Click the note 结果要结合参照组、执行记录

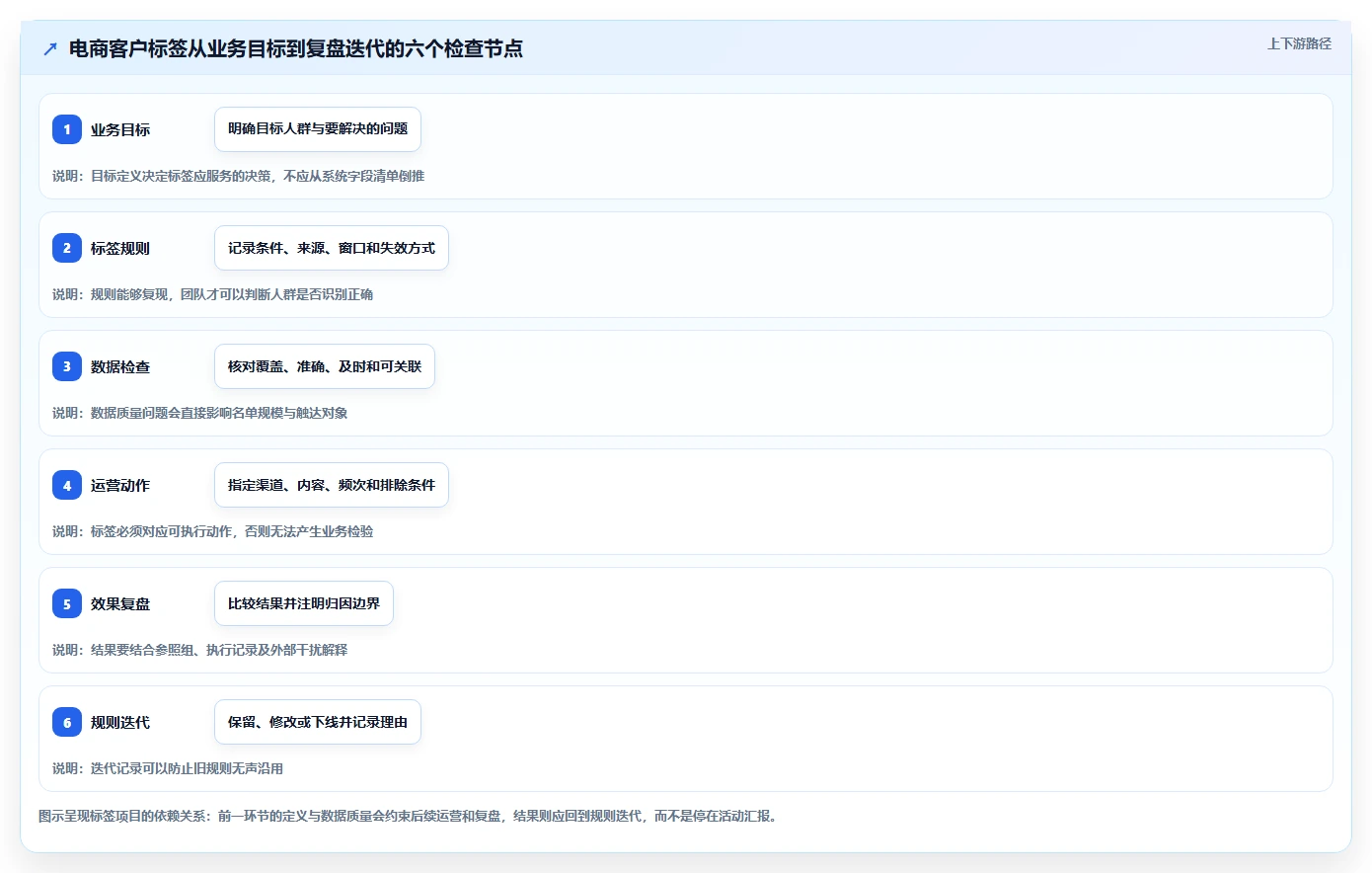pyautogui.click(x=199, y=650)
